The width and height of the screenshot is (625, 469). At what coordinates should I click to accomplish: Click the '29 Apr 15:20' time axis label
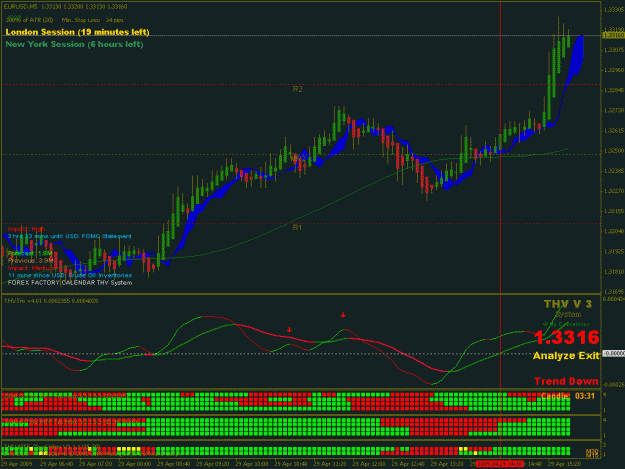click(x=564, y=464)
